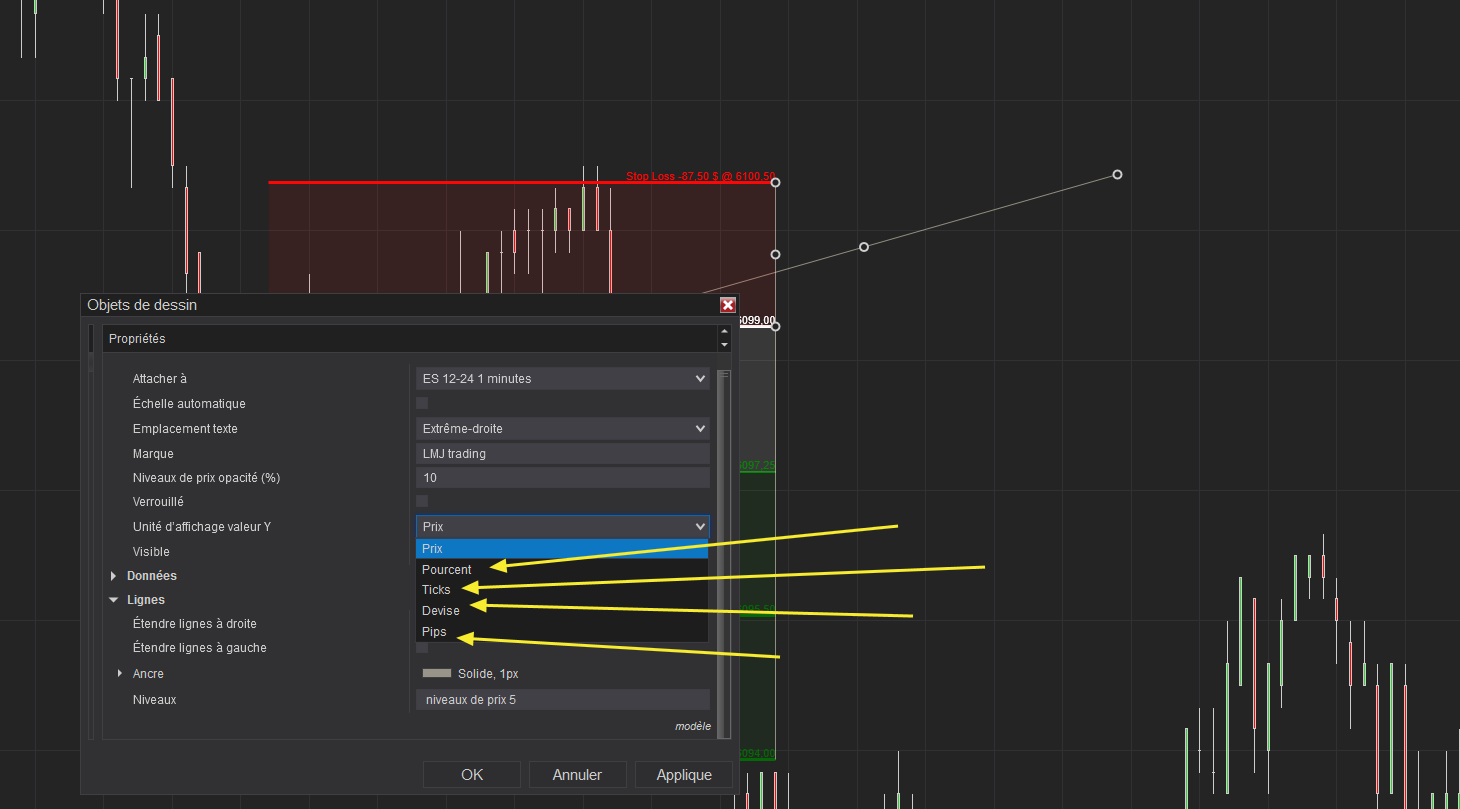This screenshot has height=809, width=1460.
Task: Select Ticks in the dropdown list
Action: pyautogui.click(x=437, y=590)
